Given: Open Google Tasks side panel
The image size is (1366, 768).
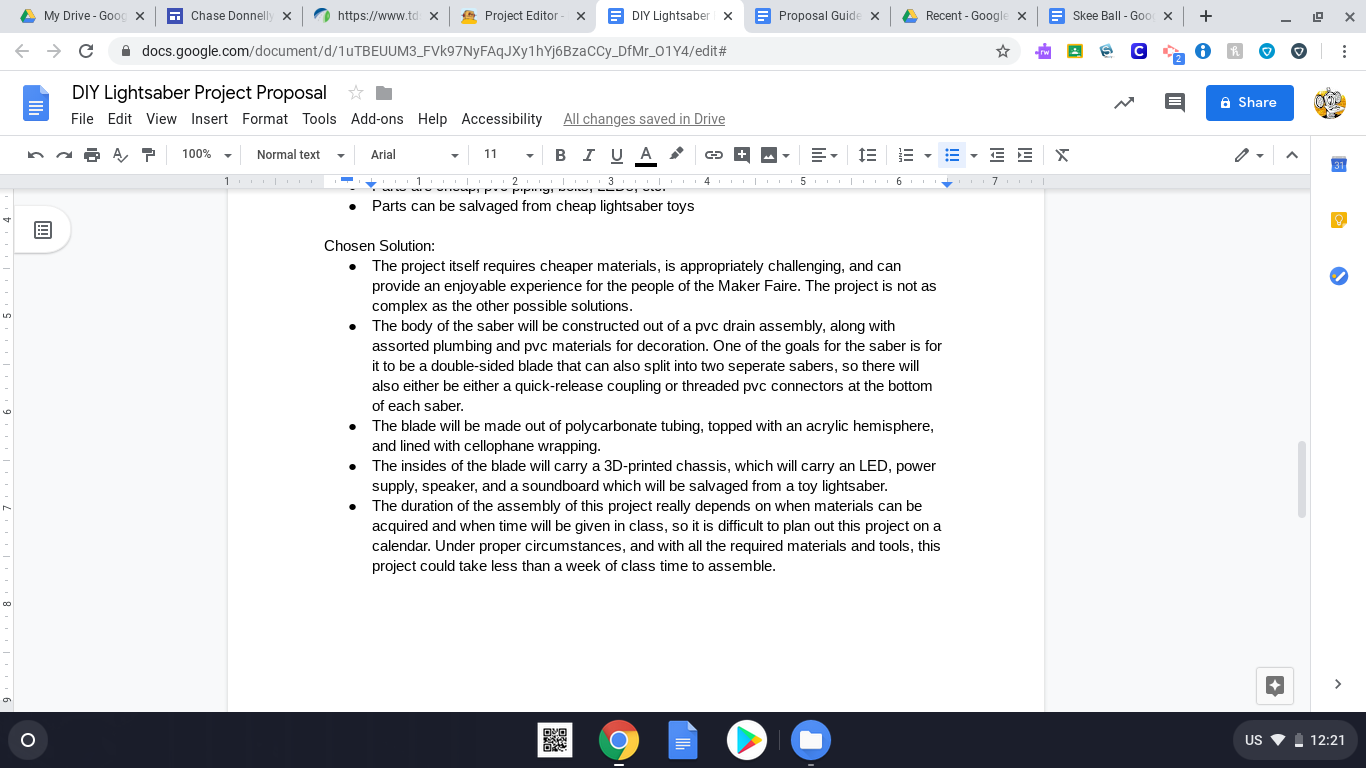Looking at the screenshot, I should click(1339, 276).
